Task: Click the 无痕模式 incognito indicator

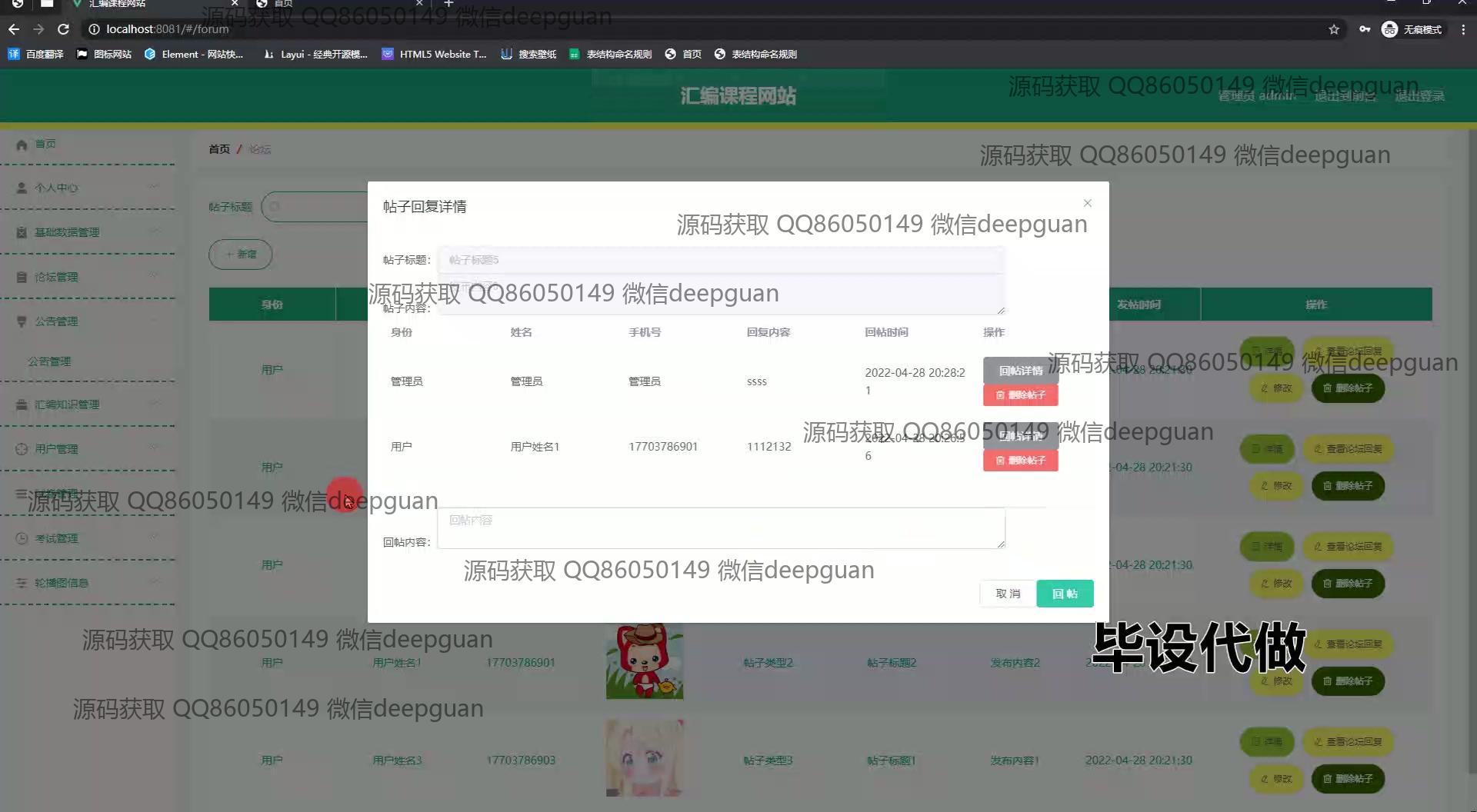Action: coord(1412,29)
